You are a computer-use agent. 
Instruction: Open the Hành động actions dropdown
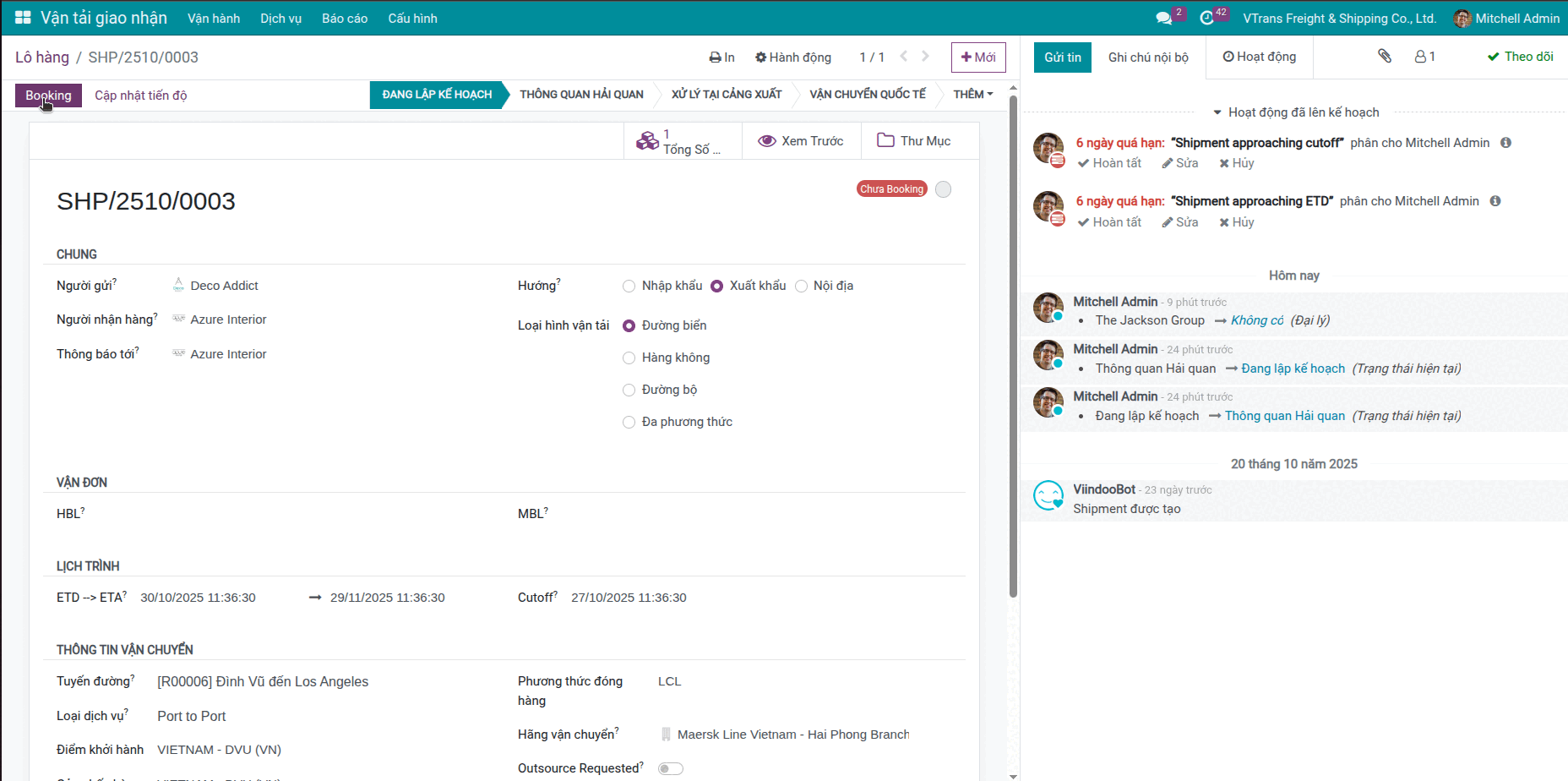(x=792, y=57)
